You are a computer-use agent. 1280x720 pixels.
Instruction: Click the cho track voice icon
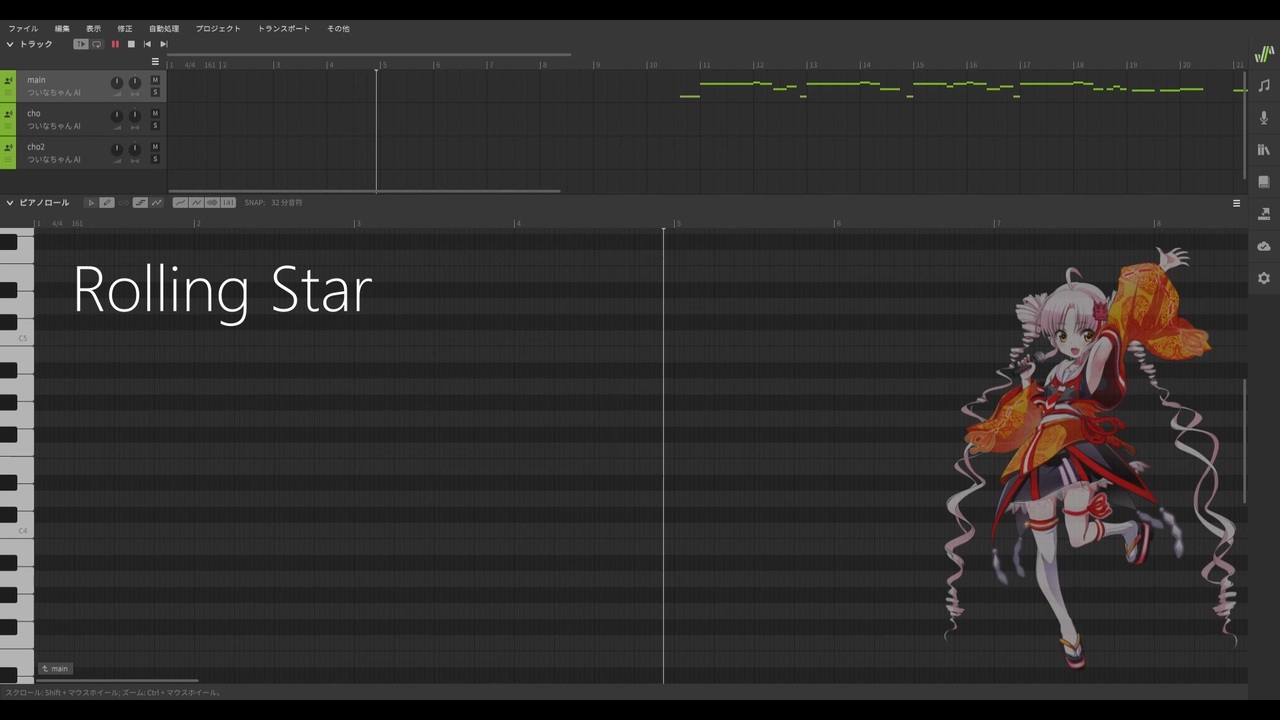(x=8, y=114)
